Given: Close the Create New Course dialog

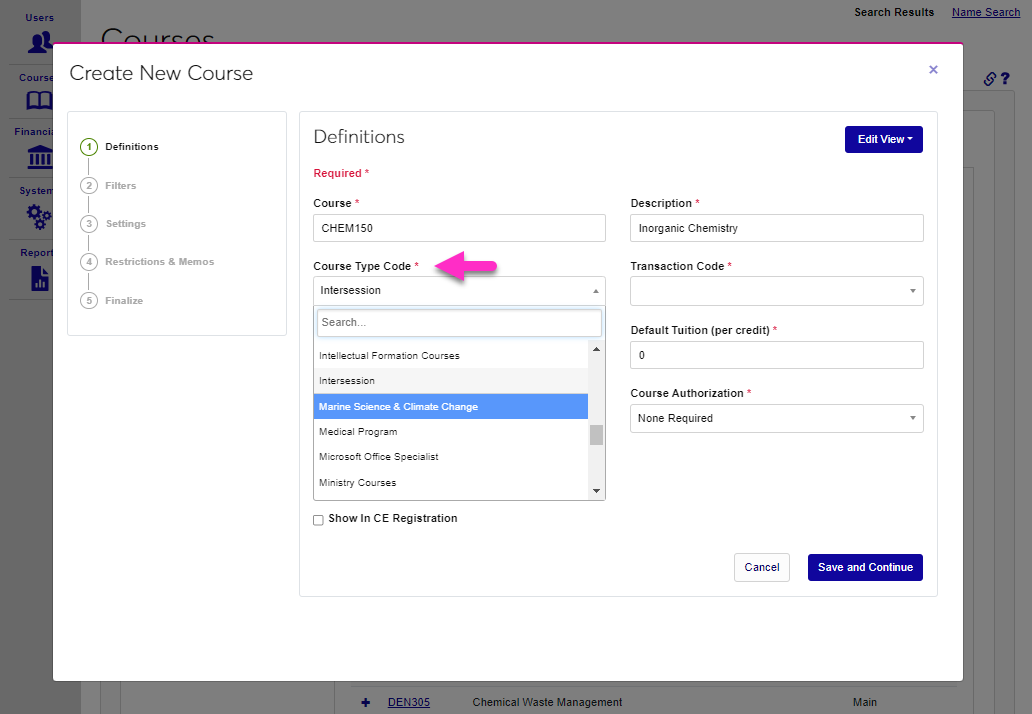Looking at the screenshot, I should tap(933, 70).
